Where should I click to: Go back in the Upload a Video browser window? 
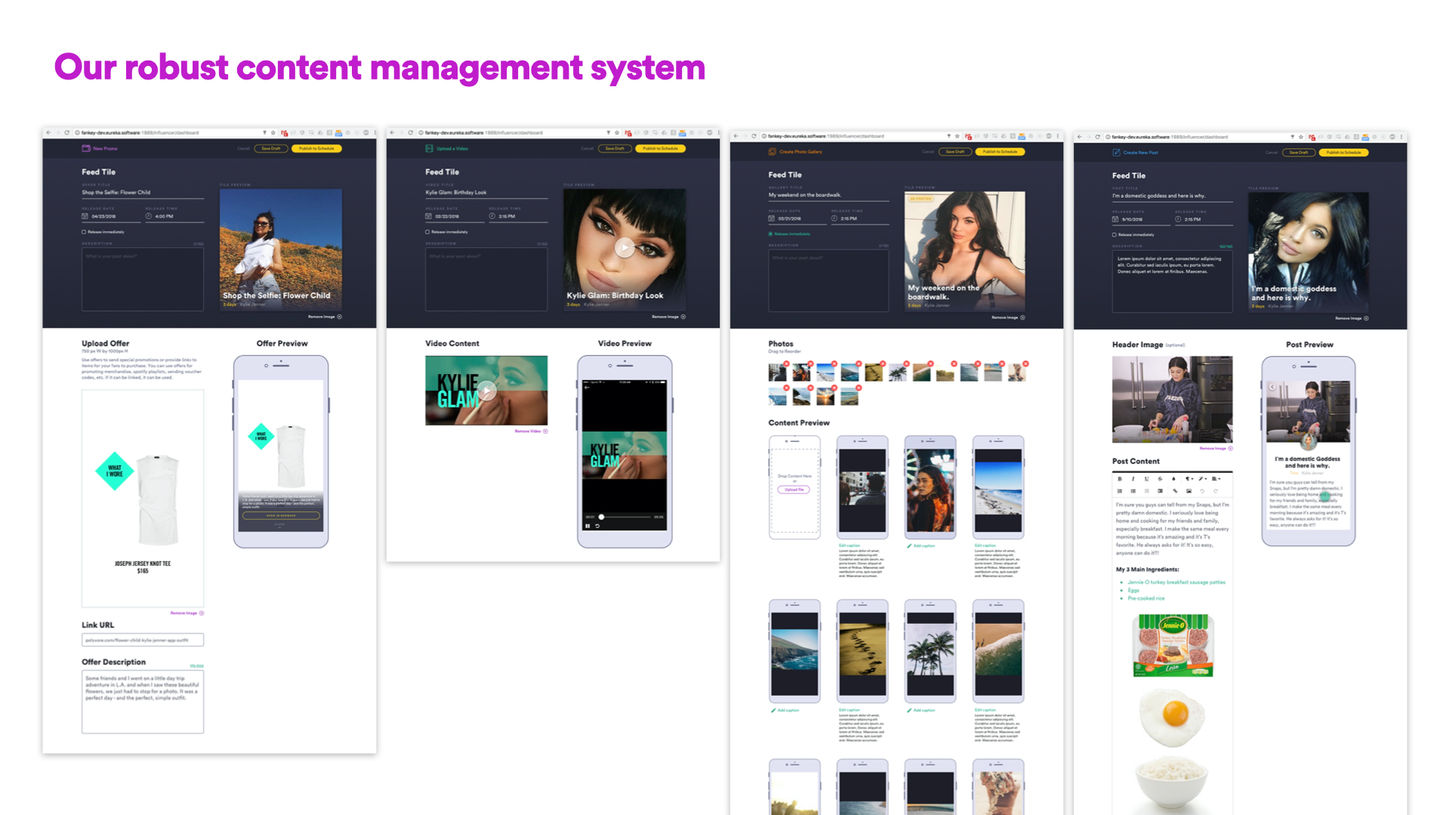pyautogui.click(x=392, y=133)
